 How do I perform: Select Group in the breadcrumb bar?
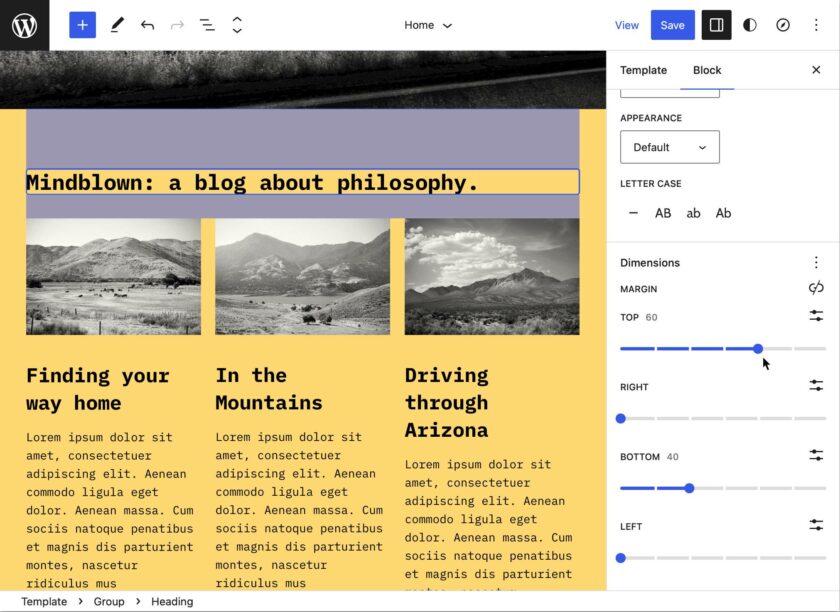(x=109, y=602)
